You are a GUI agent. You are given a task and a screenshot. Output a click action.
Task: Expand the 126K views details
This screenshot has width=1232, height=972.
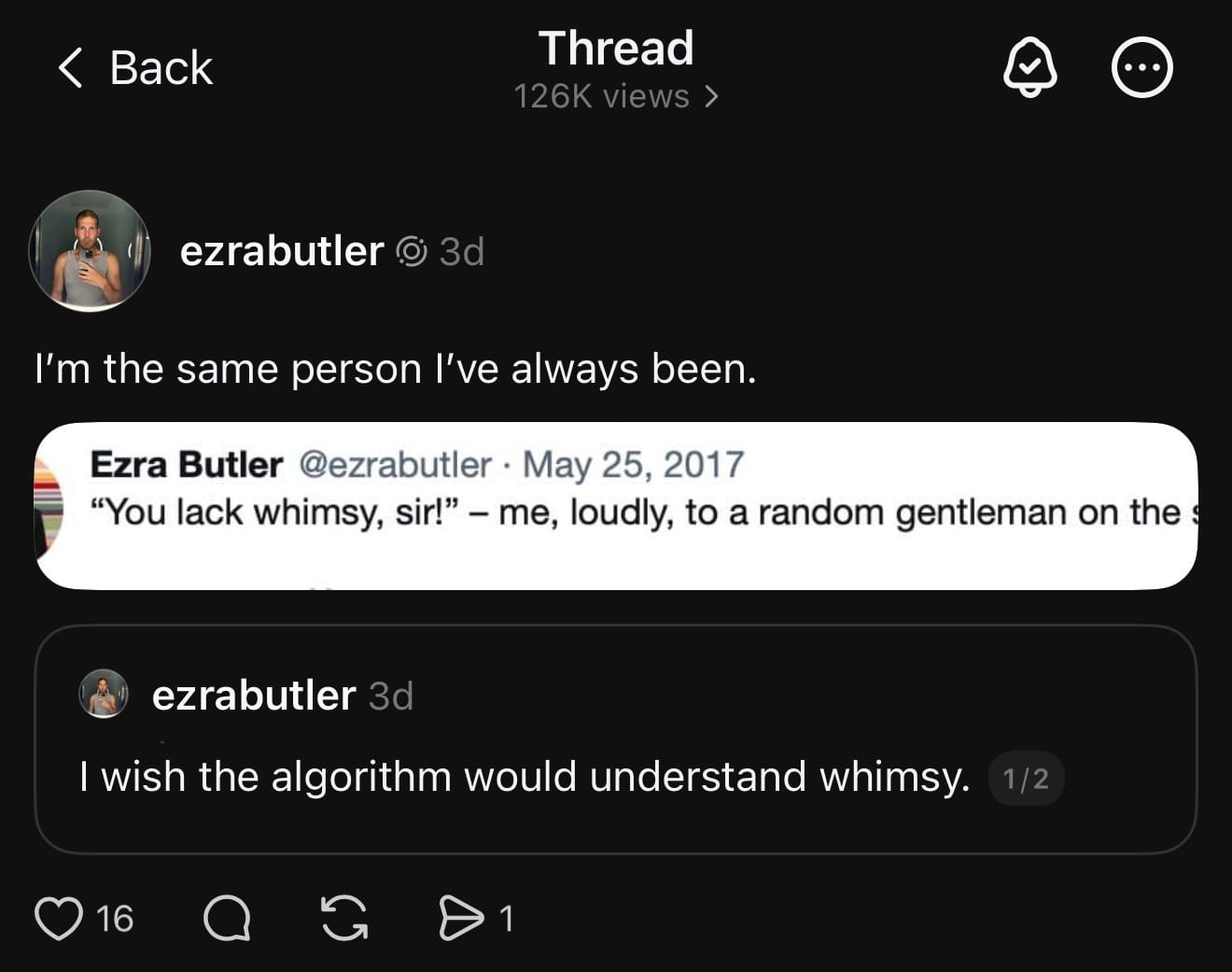[616, 96]
